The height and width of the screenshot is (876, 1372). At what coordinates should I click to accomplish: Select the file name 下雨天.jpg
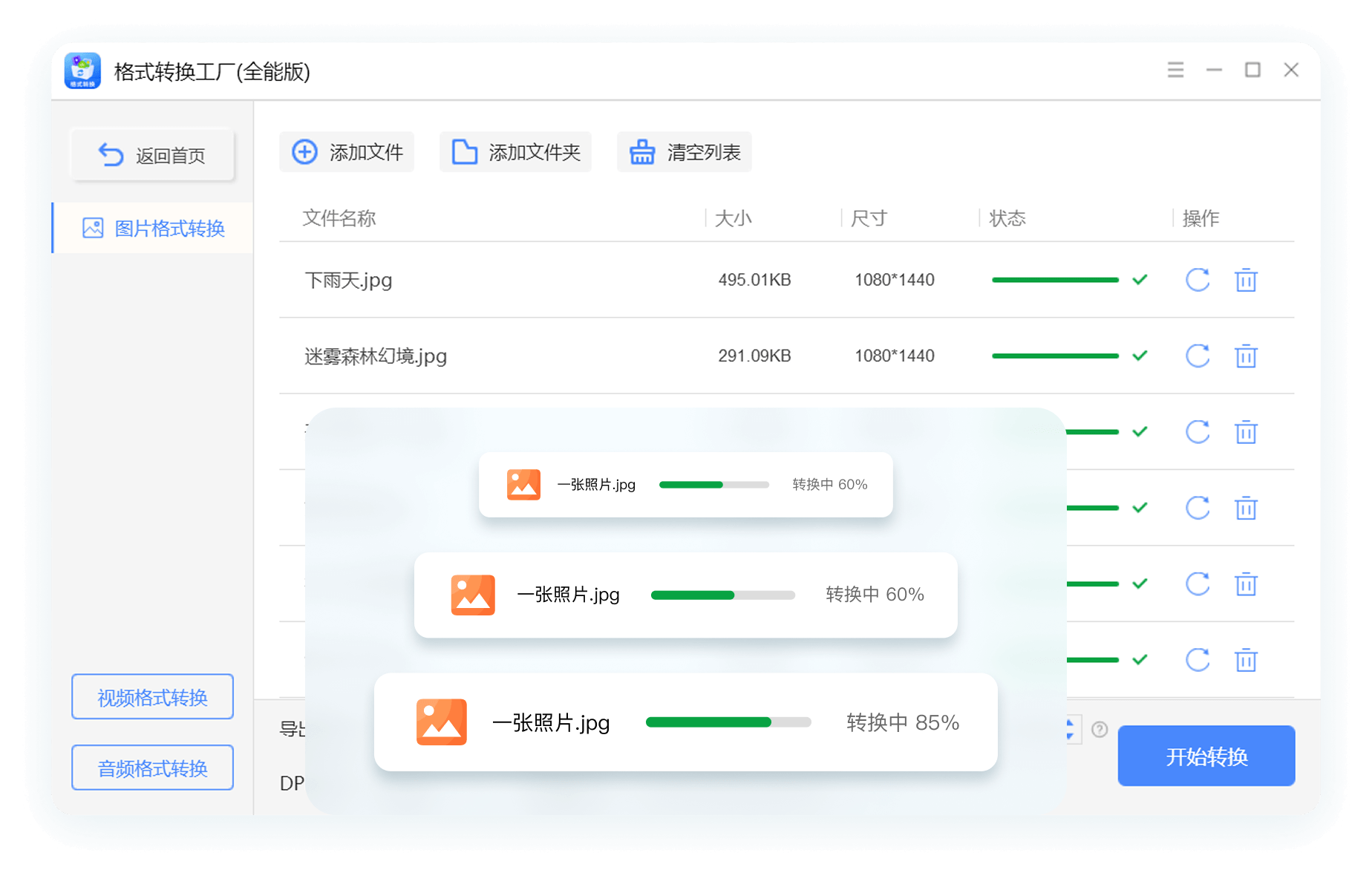(x=348, y=280)
